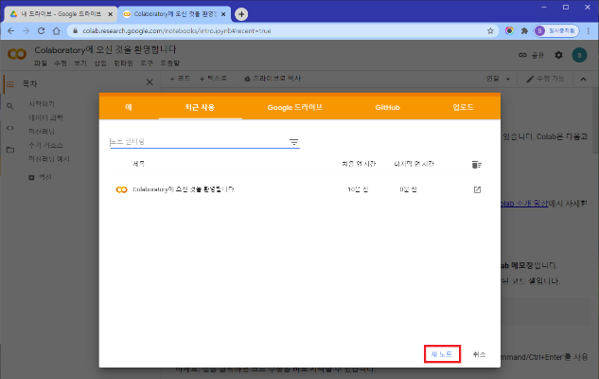The width and height of the screenshot is (599, 379).
Task: Reload the page
Action: 41,31
